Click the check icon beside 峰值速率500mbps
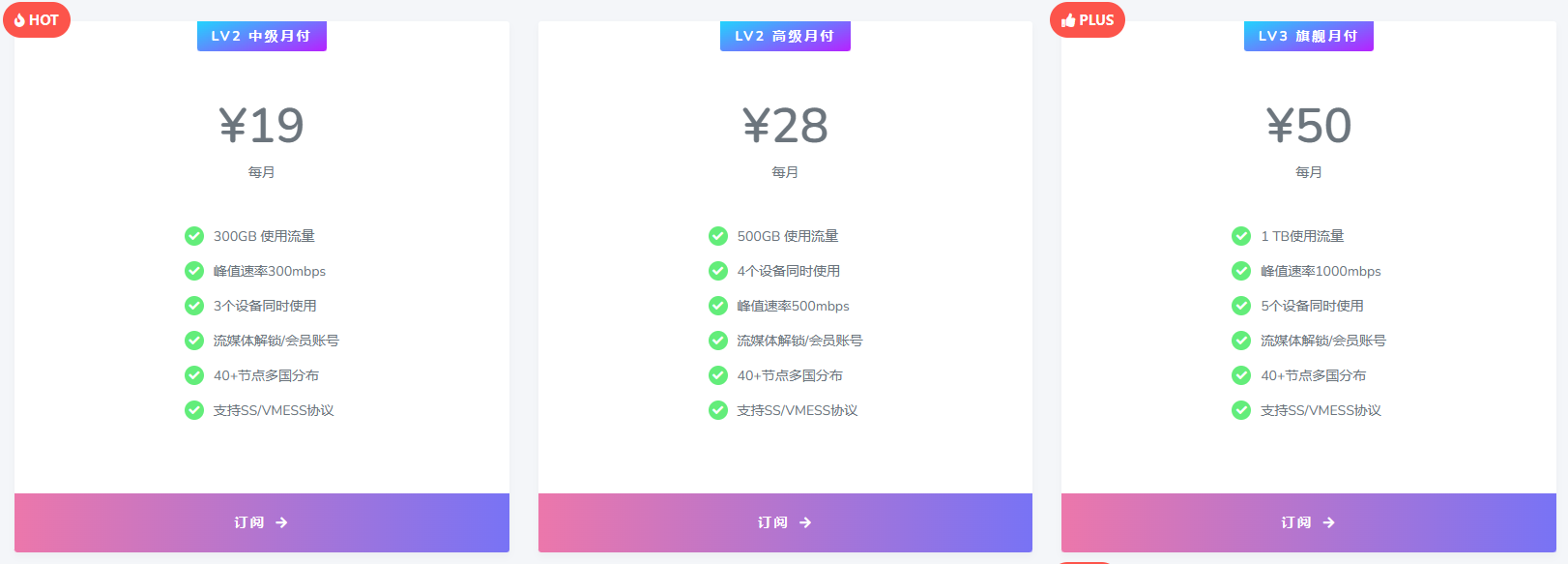Image resolution: width=1568 pixels, height=564 pixels. pyautogui.click(x=718, y=306)
